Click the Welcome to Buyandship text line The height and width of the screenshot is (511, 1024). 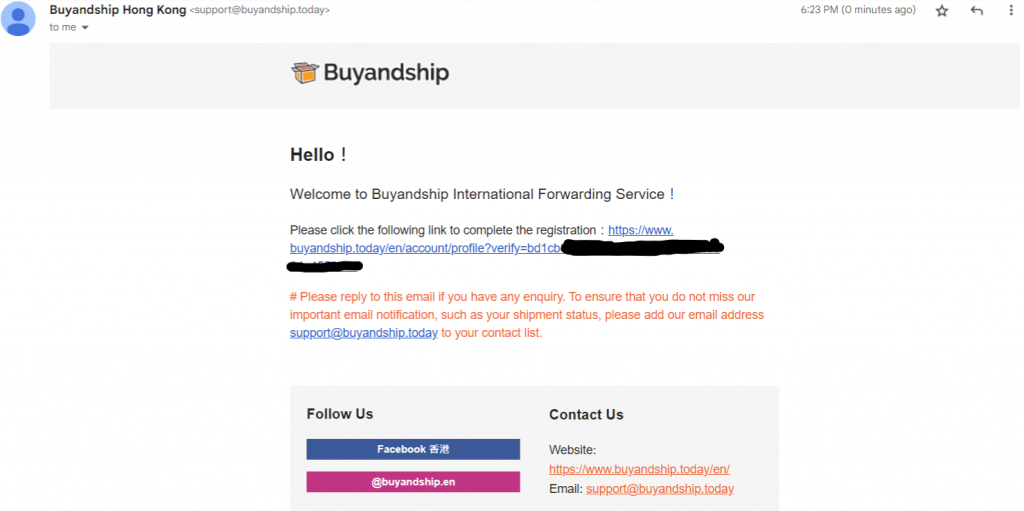point(482,194)
